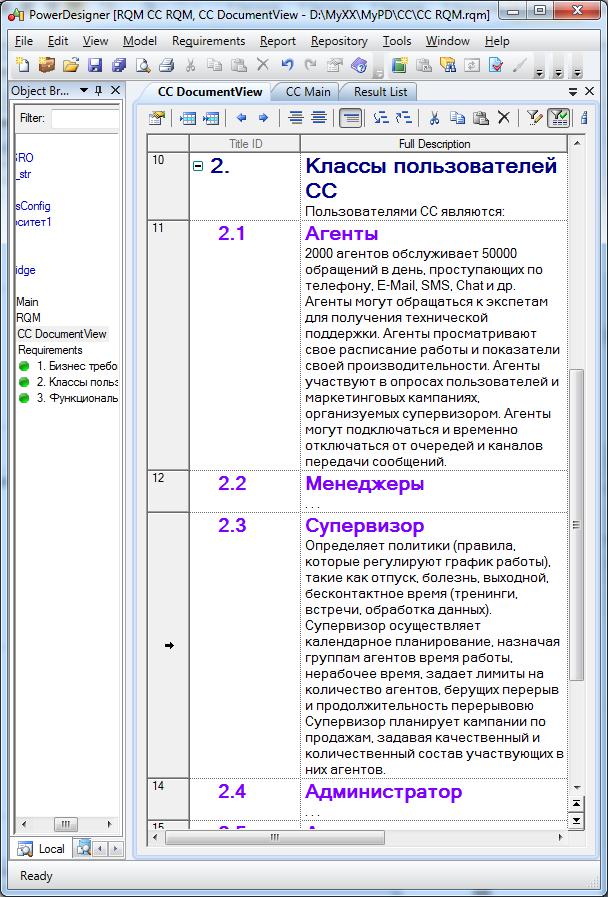Select the CC DocumentView tab
The height and width of the screenshot is (897, 608).
(209, 92)
